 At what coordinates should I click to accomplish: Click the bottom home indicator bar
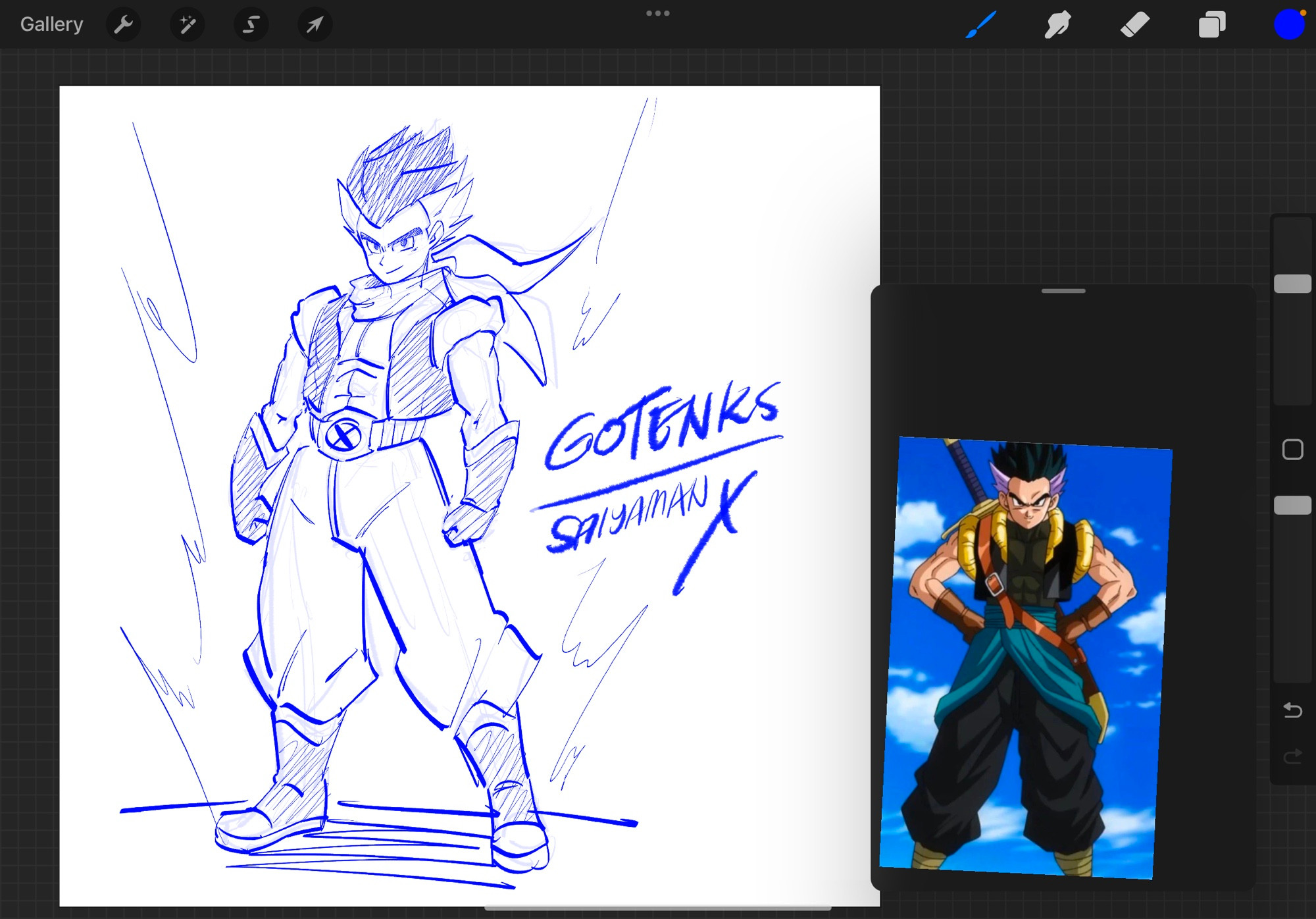658,908
